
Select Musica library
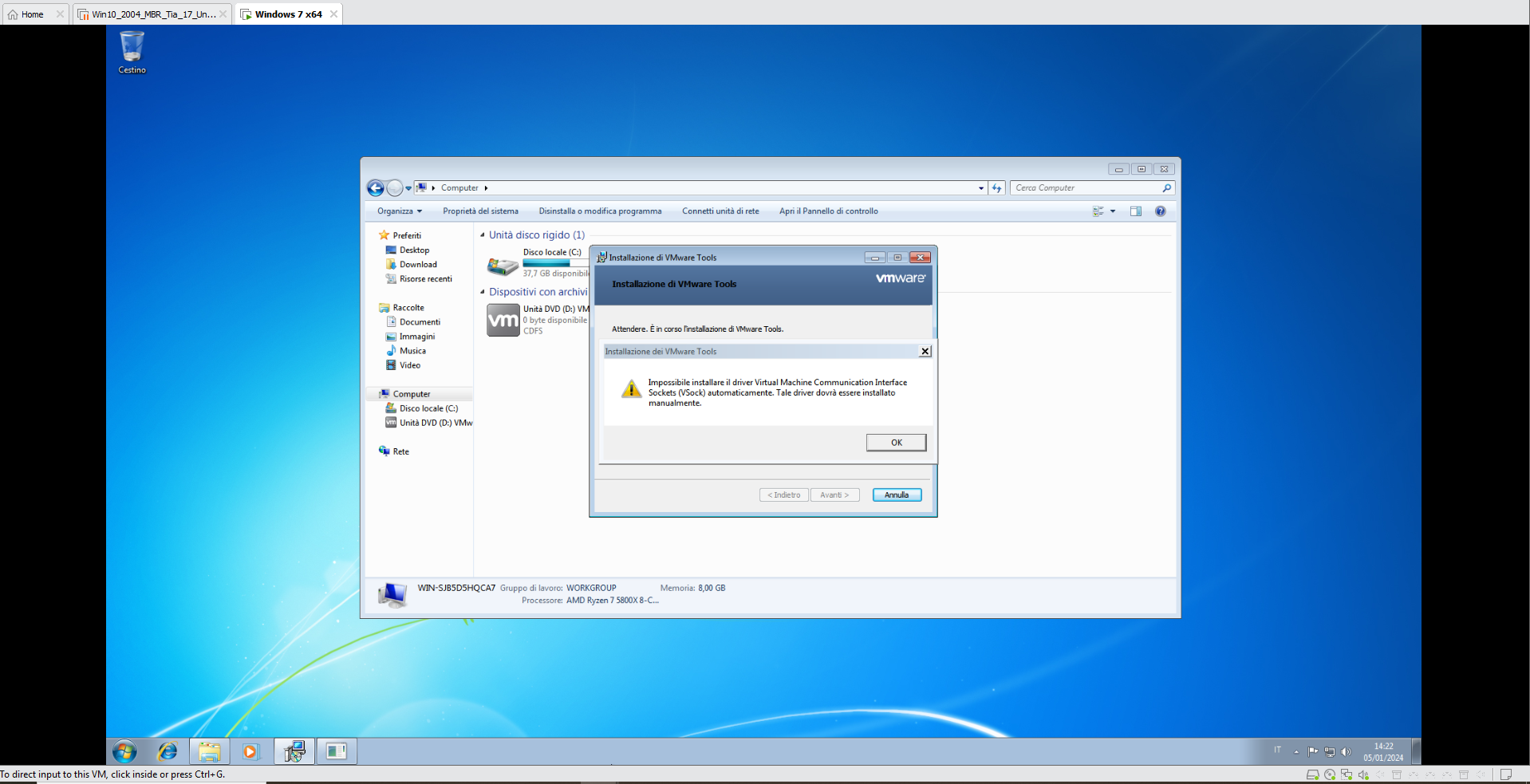point(406,350)
